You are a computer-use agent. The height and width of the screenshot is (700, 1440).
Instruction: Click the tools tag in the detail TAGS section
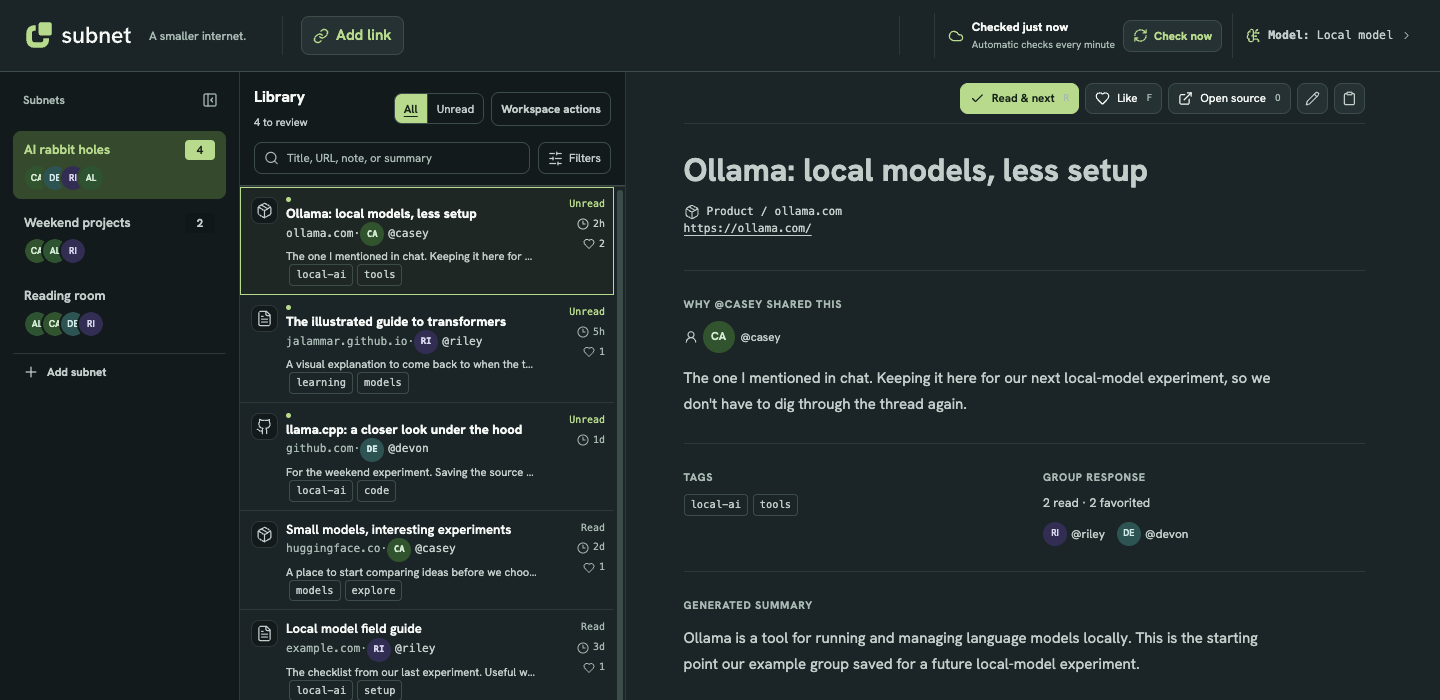click(x=775, y=504)
